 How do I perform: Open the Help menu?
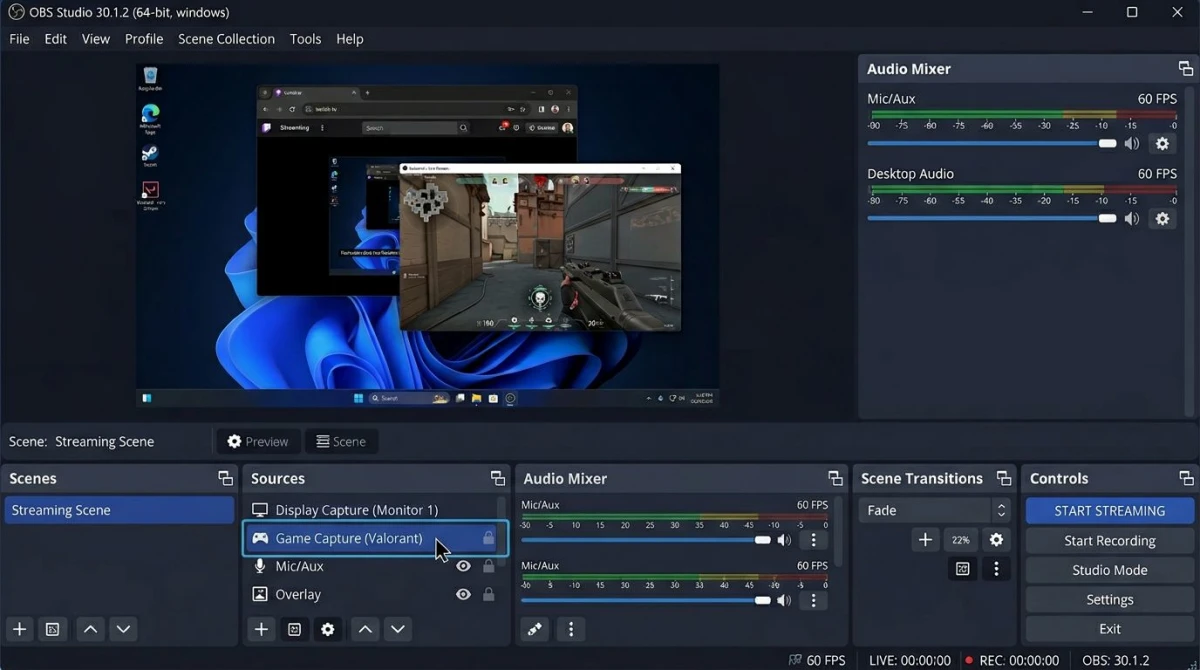350,39
